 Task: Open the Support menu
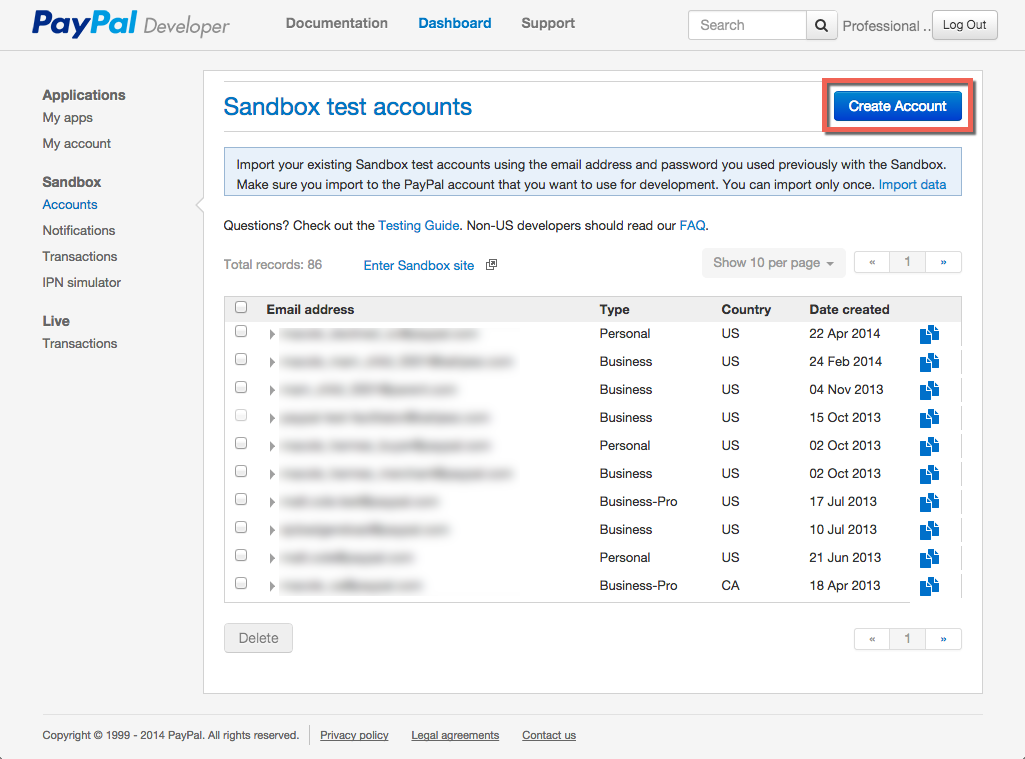point(548,24)
